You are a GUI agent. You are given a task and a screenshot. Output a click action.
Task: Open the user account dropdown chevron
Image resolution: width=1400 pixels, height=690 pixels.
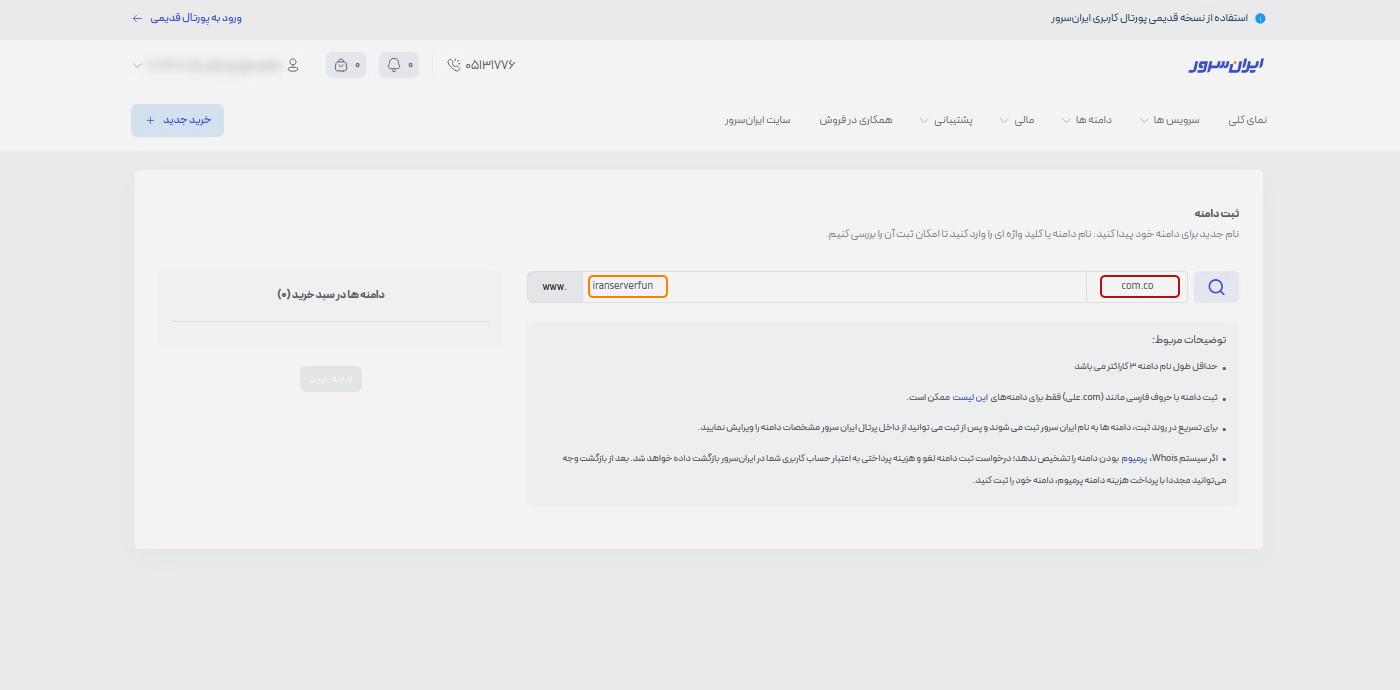(137, 66)
